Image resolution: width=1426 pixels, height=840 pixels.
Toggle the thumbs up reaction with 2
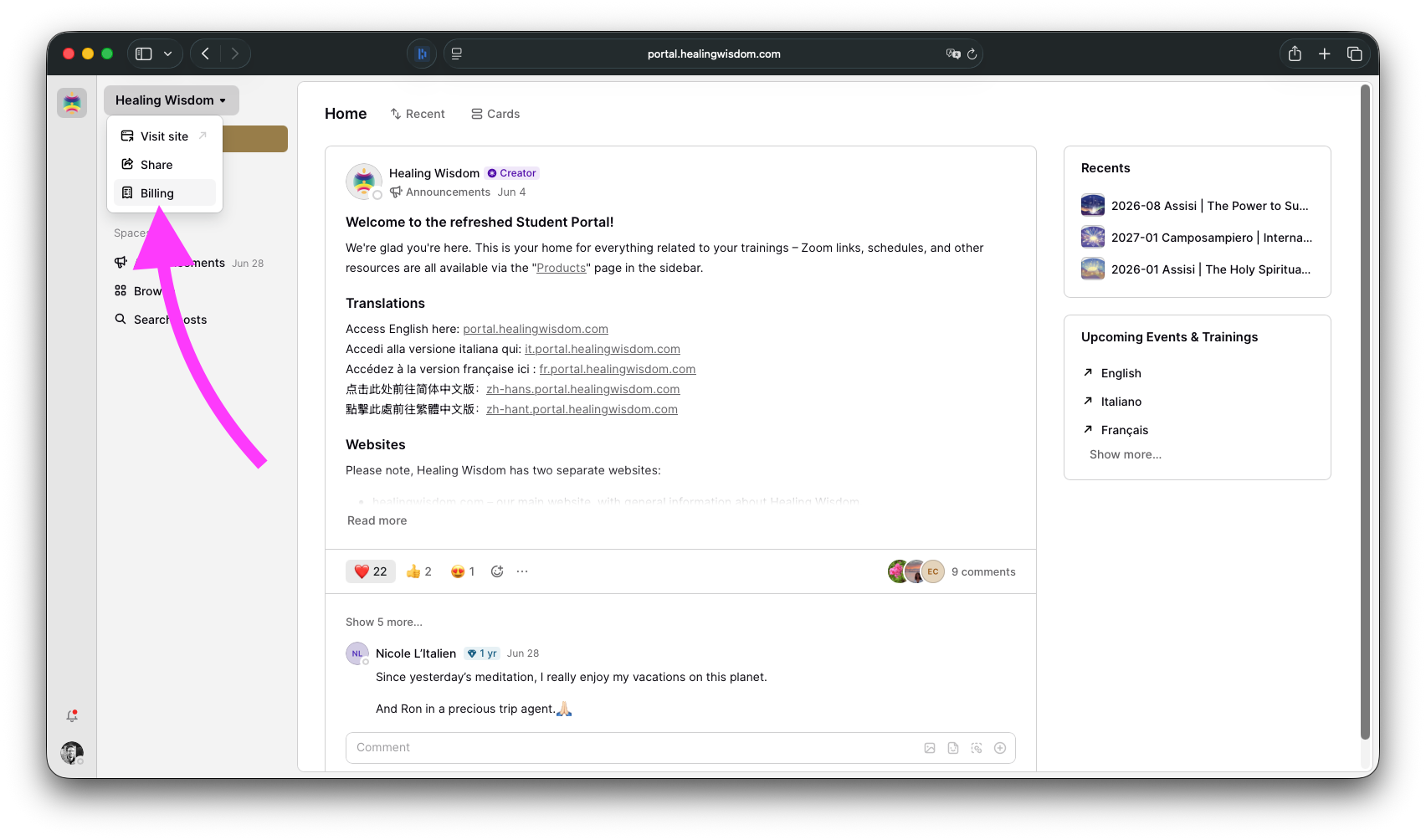coord(418,571)
